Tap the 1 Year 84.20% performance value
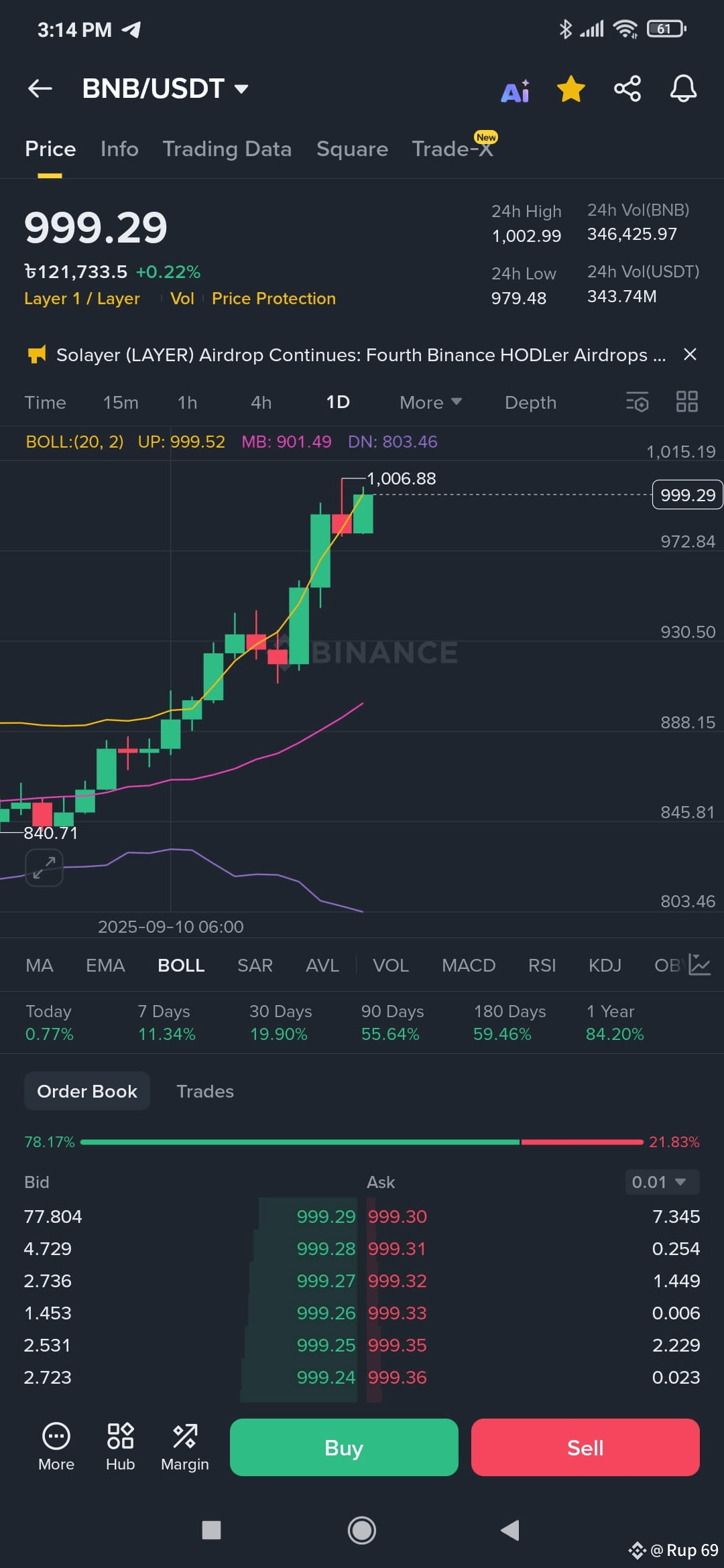 615,1034
